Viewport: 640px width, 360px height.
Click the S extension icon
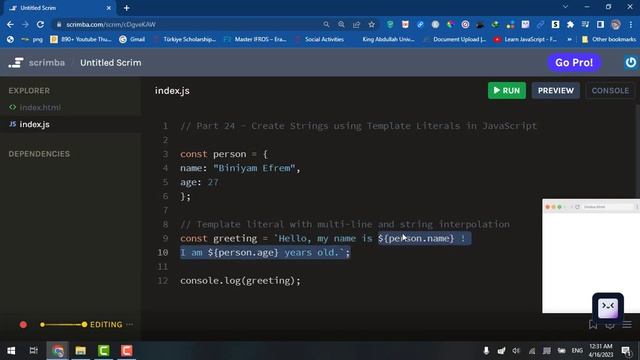pos(555,24)
